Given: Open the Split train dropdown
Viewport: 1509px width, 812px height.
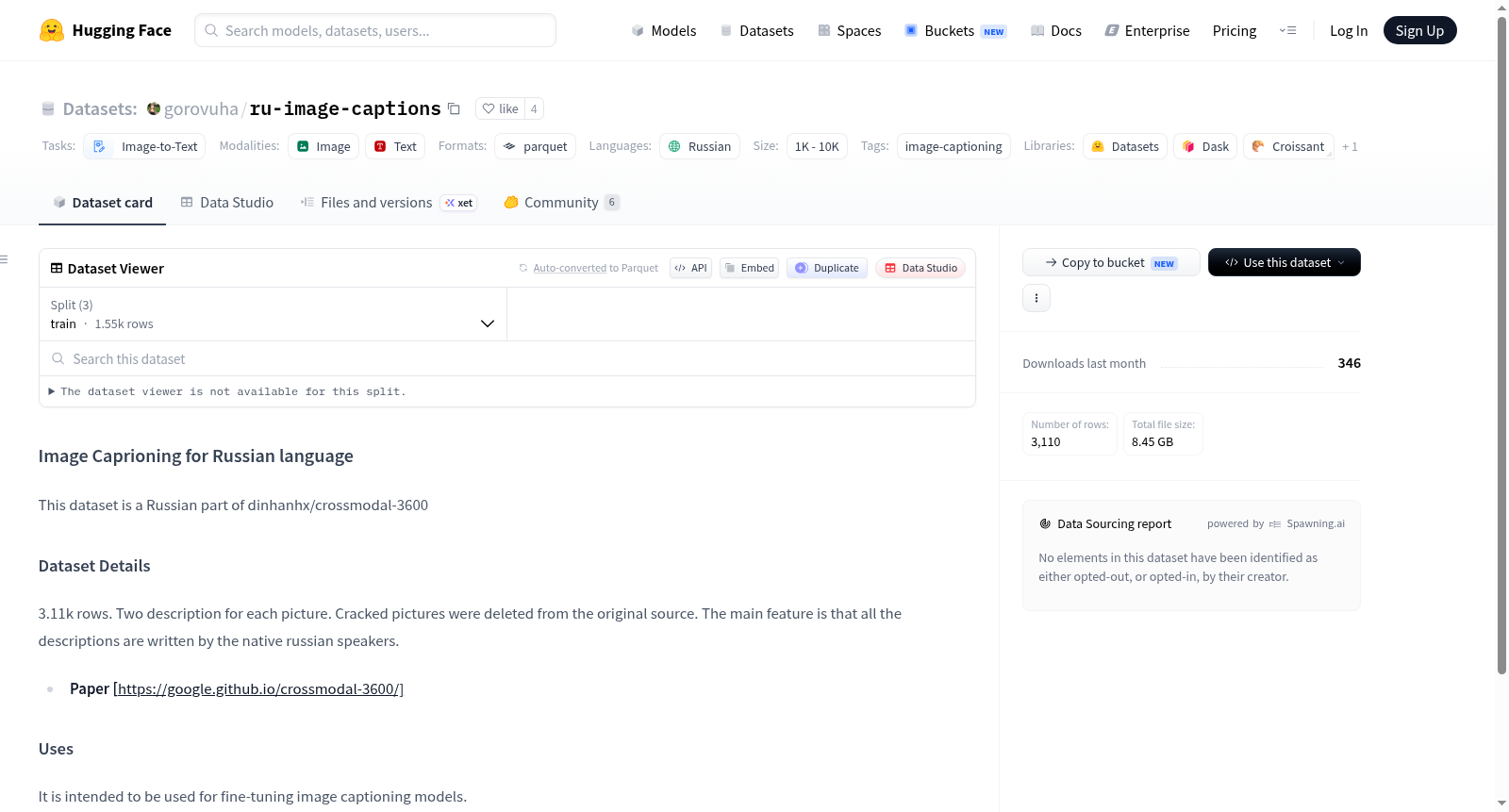Looking at the screenshot, I should click(273, 314).
